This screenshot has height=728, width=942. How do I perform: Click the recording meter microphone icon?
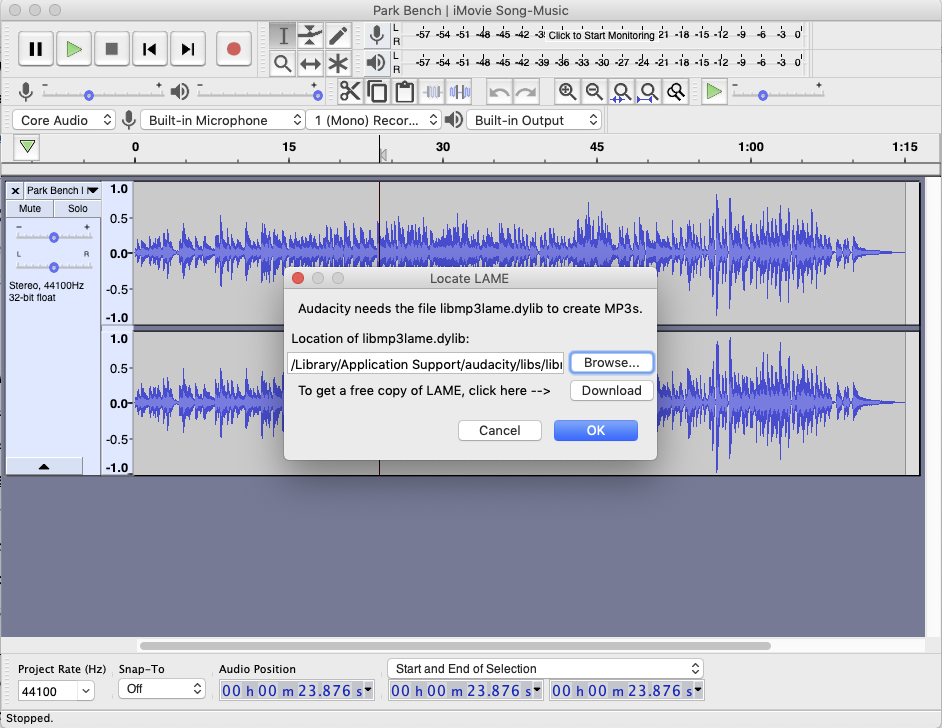377,35
